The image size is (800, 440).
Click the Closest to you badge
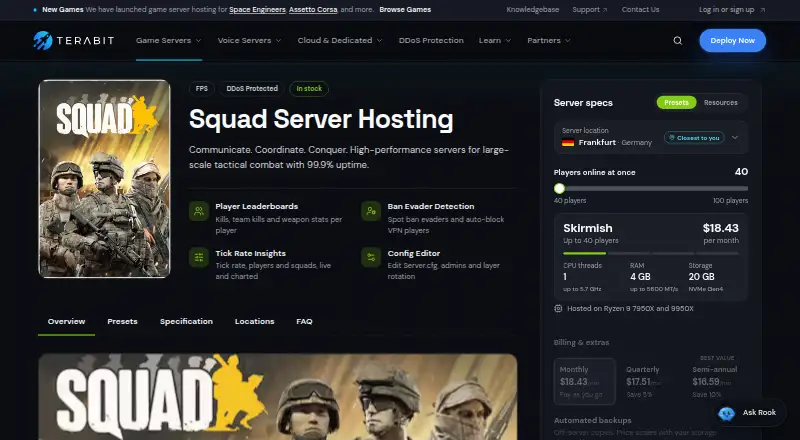[694, 138]
